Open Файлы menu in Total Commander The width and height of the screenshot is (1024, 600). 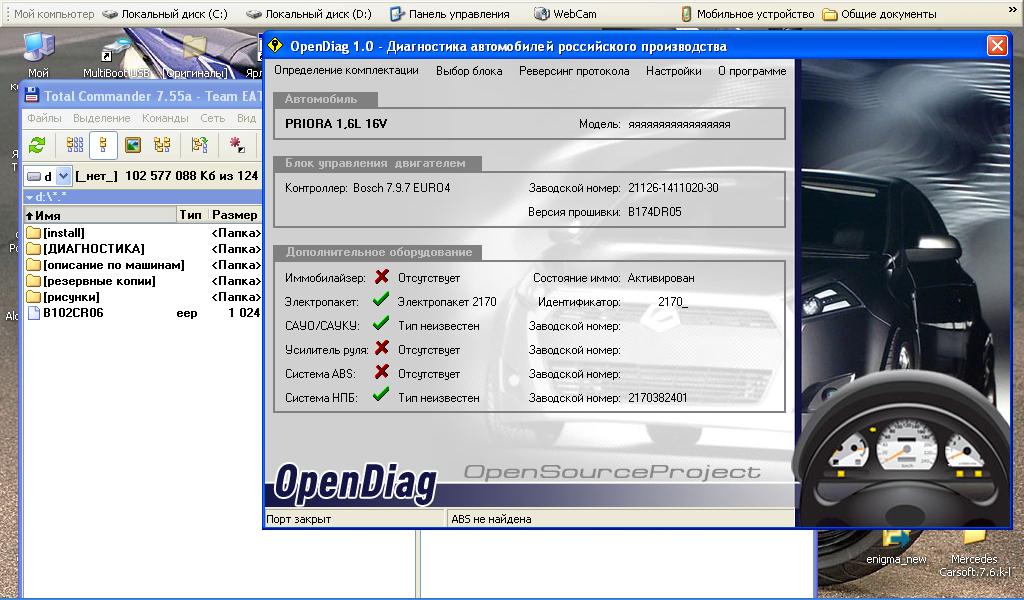click(44, 118)
